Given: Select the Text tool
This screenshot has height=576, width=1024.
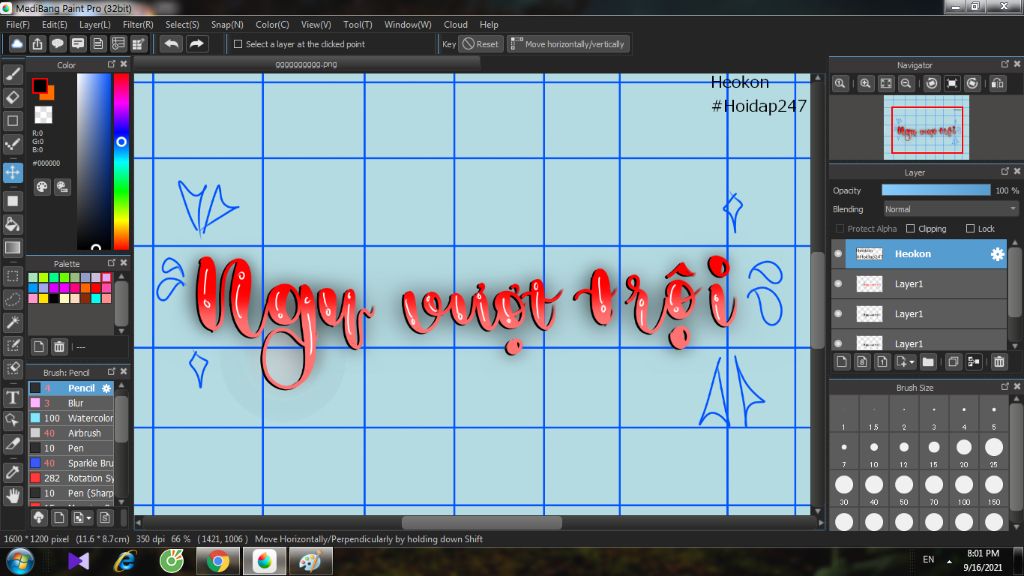Looking at the screenshot, I should tap(12, 397).
